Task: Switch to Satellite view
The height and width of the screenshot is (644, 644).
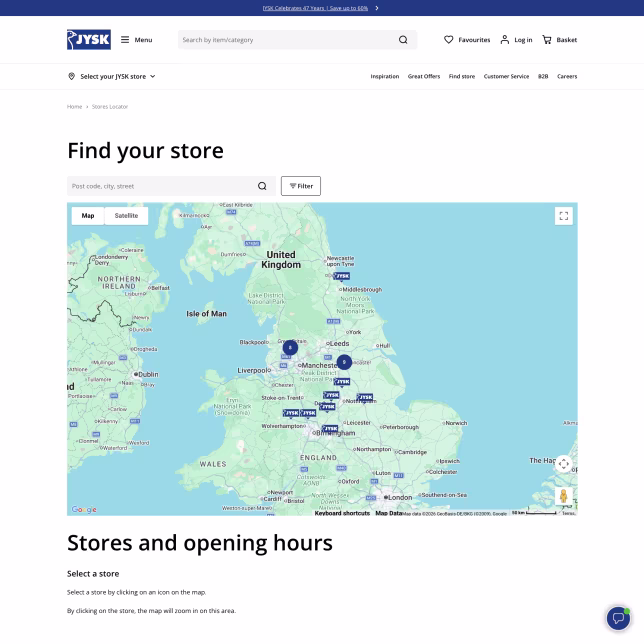Action: tap(126, 216)
